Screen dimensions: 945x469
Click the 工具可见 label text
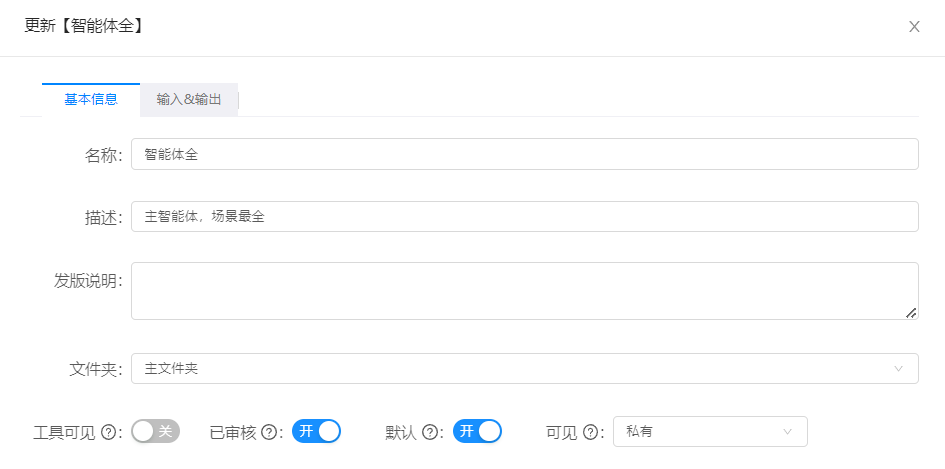pos(64,432)
